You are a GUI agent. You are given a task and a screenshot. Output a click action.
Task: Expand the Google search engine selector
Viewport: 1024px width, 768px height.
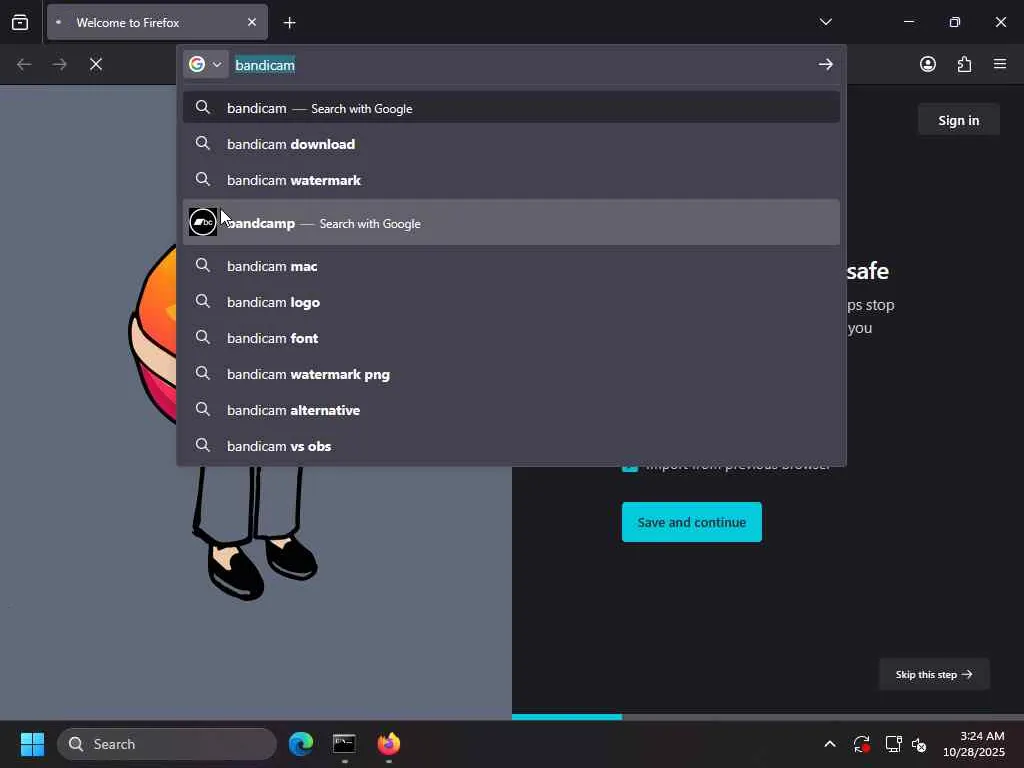[x=206, y=64]
